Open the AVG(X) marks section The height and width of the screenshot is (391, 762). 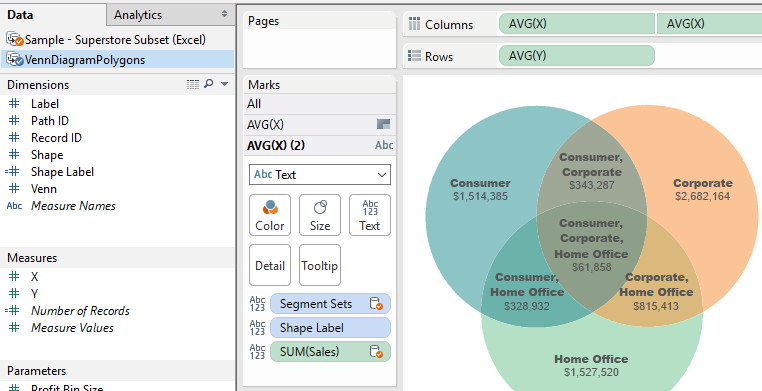tap(320, 125)
